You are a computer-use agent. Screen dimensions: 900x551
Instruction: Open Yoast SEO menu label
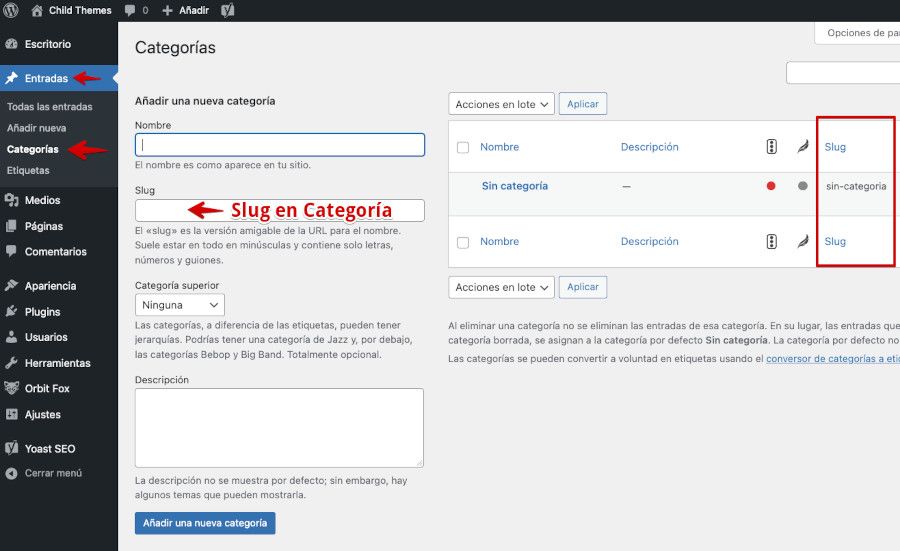coord(50,449)
